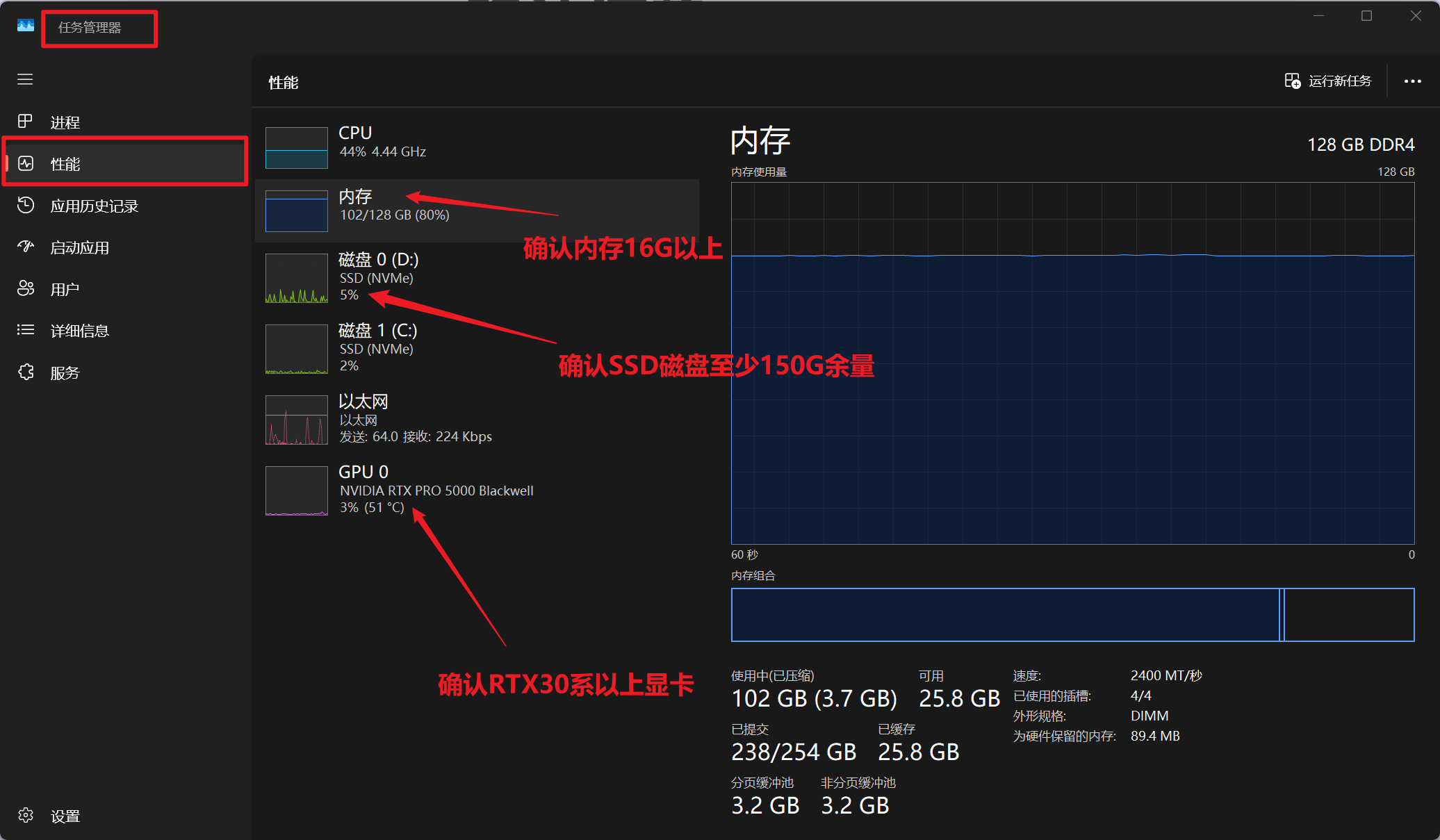Maximize the Task Manager window

coord(1366,16)
